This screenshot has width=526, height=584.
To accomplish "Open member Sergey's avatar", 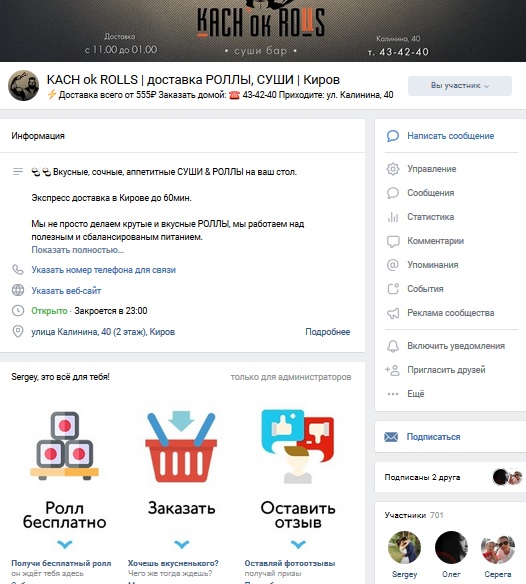I will click(405, 548).
